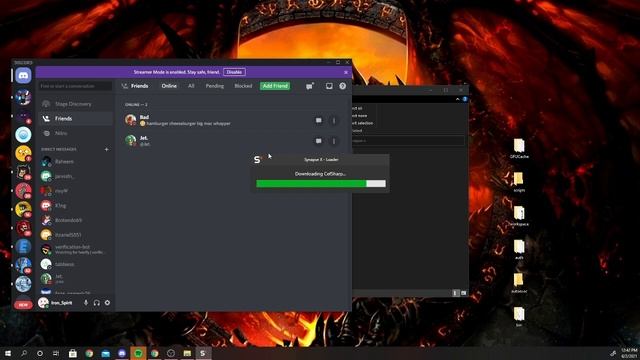Open friend Jet.'s row in the Online list
640x360 pixels.
coord(233,141)
